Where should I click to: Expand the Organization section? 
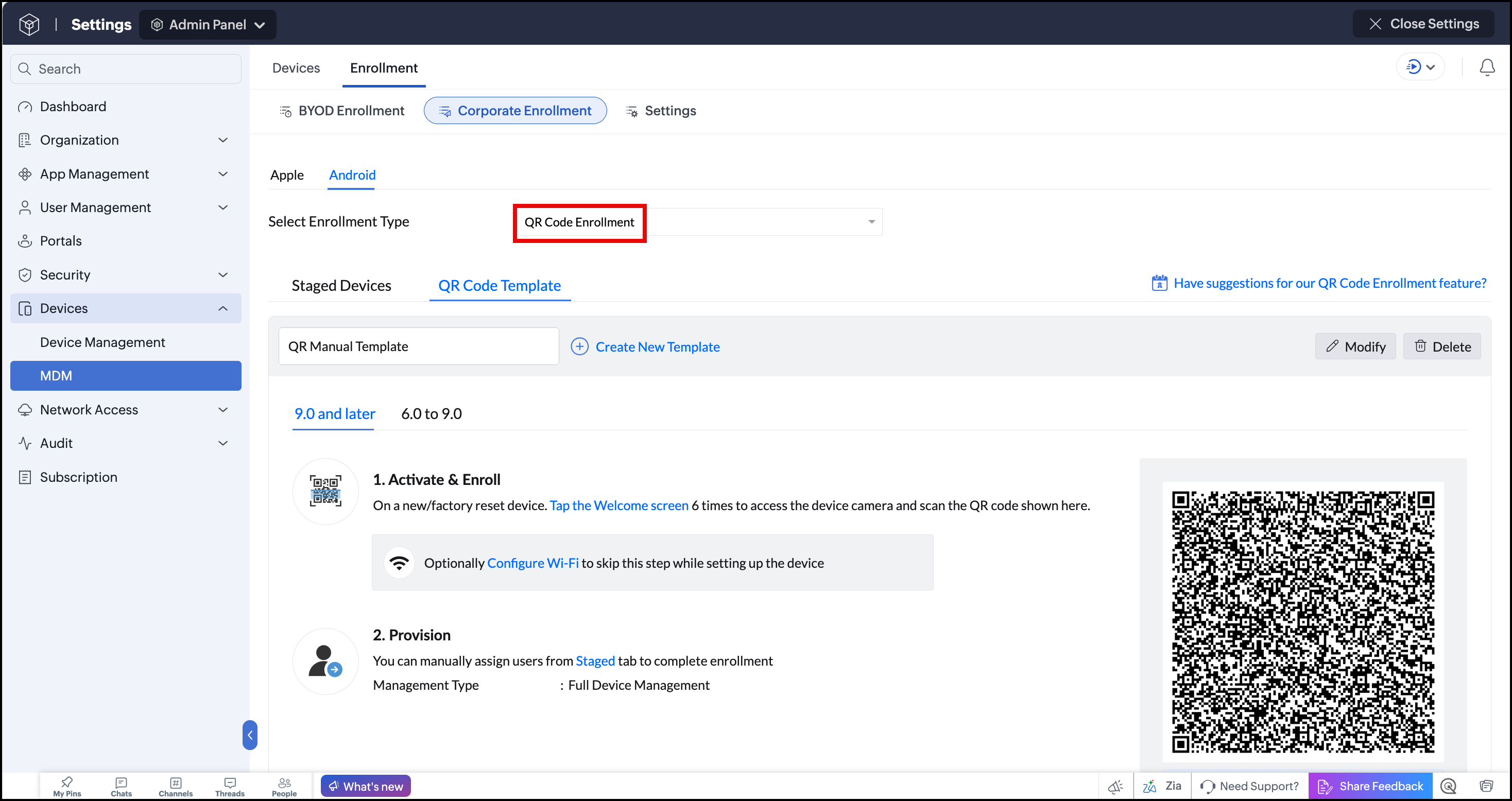click(126, 140)
